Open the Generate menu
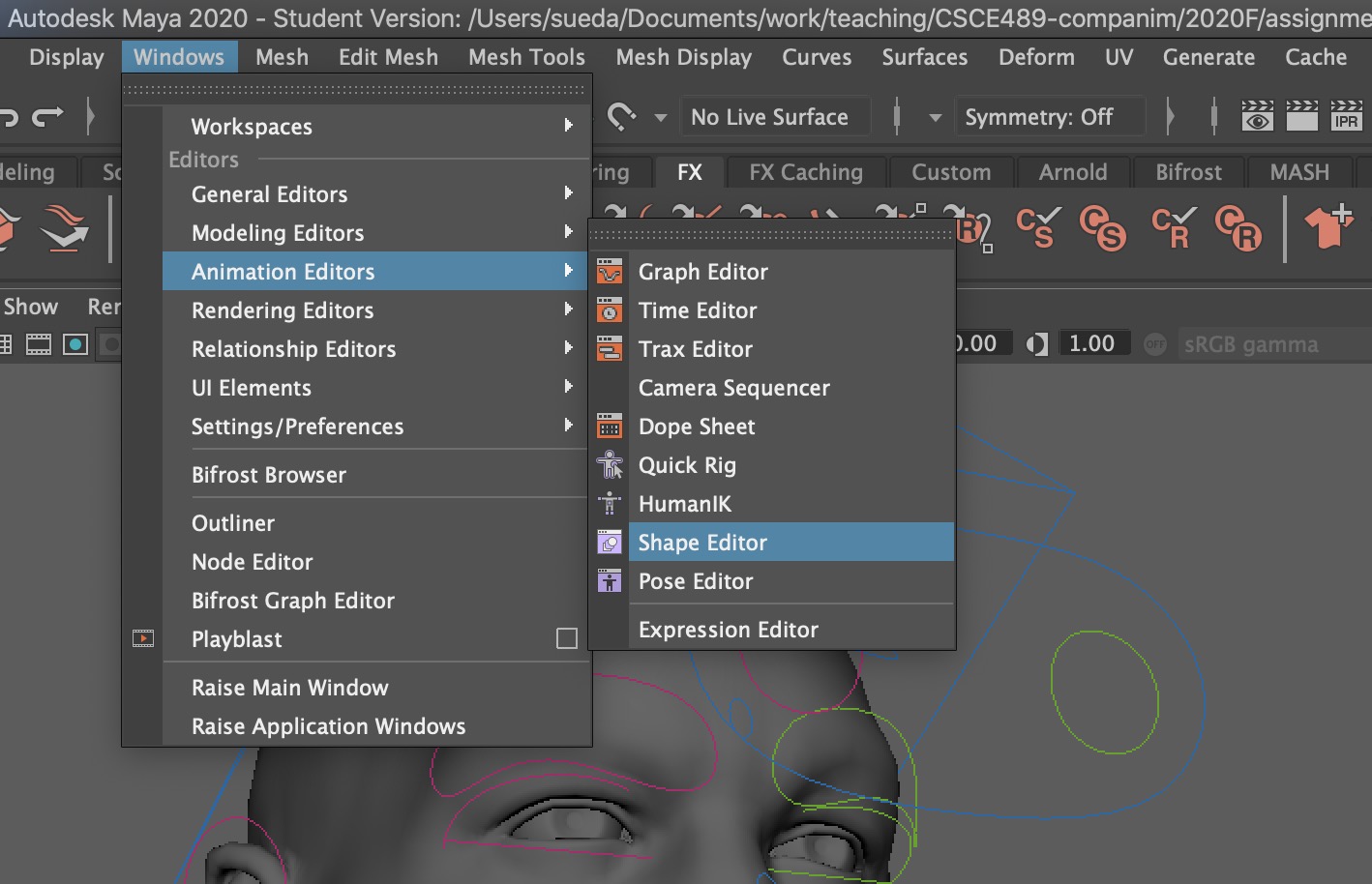Image resolution: width=1372 pixels, height=884 pixels. coord(1208,57)
